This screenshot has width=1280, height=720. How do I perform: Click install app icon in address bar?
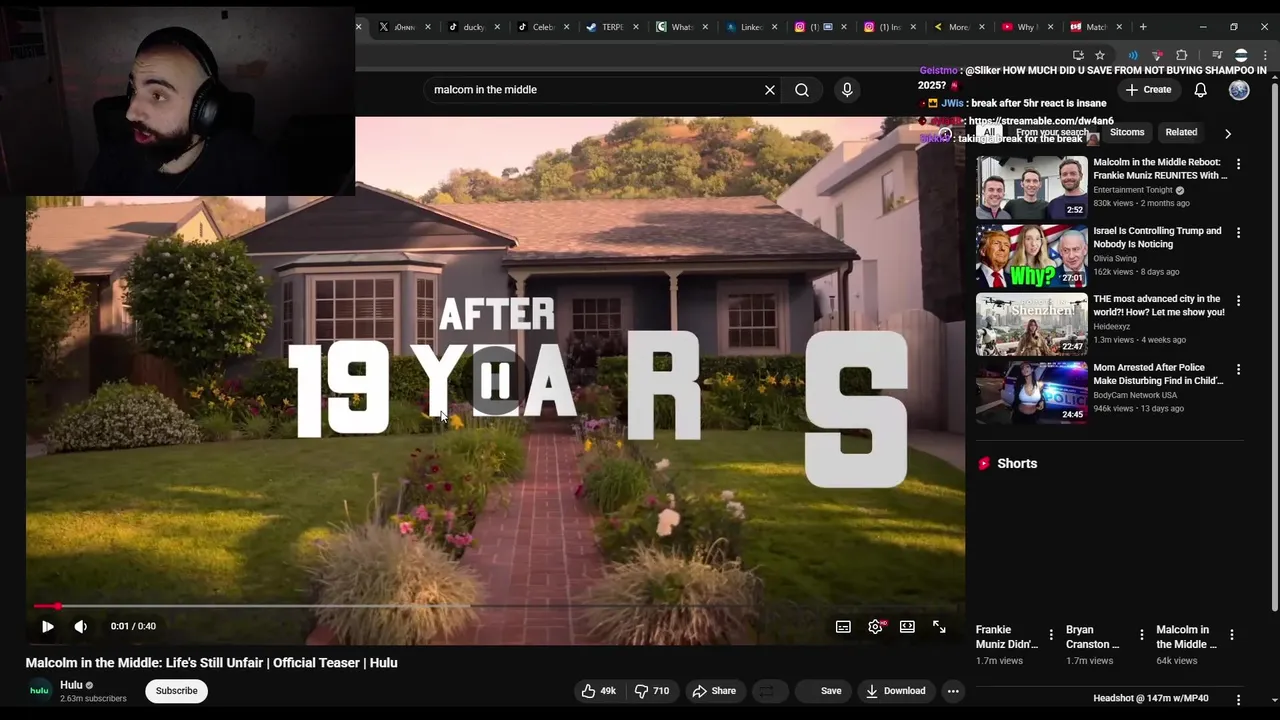(1078, 55)
